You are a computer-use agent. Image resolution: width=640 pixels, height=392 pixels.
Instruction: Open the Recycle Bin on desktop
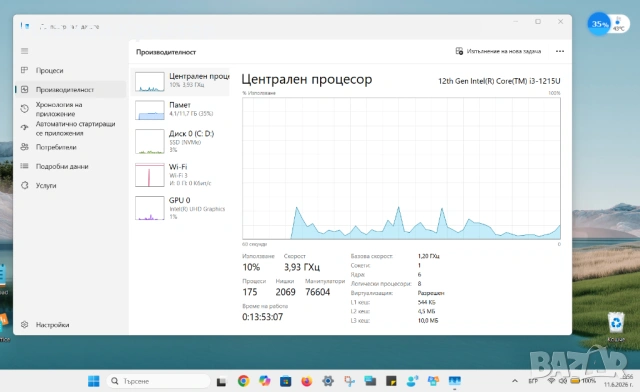click(616, 327)
